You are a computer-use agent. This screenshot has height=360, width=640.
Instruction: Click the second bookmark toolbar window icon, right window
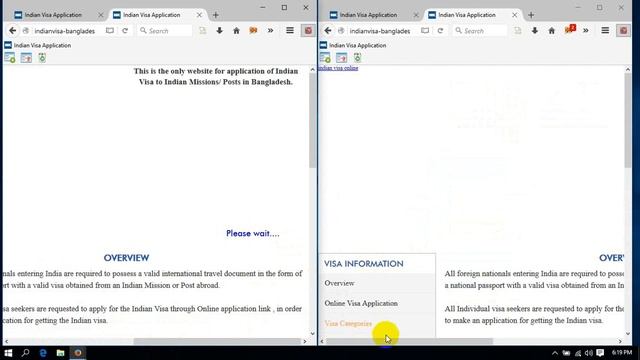(341, 58)
